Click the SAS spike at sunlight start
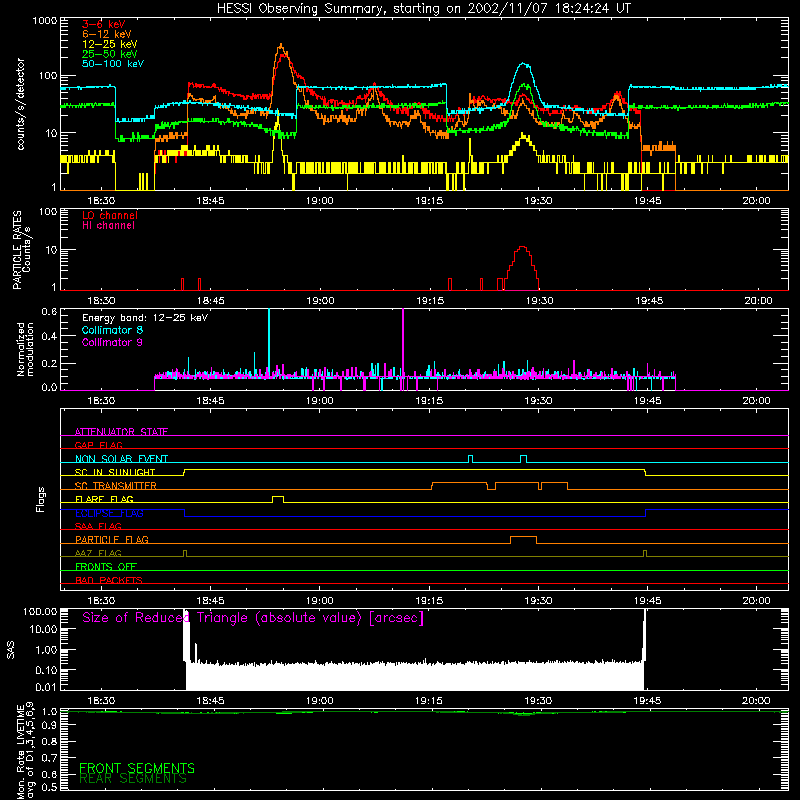800x800 pixels. 186,635
